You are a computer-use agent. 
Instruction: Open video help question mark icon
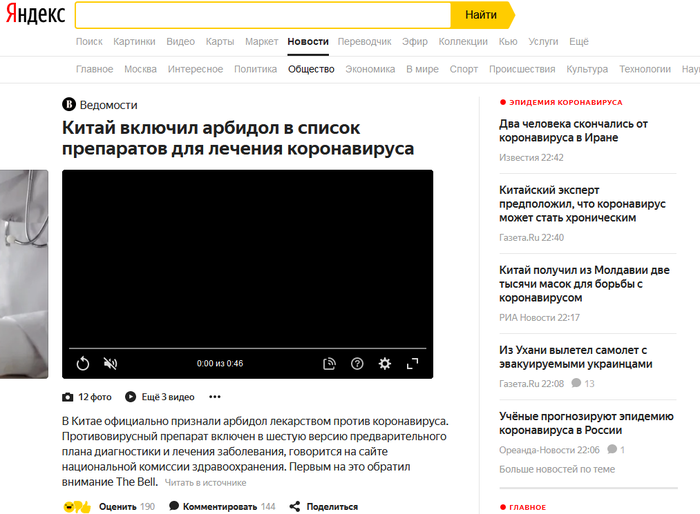click(x=357, y=364)
